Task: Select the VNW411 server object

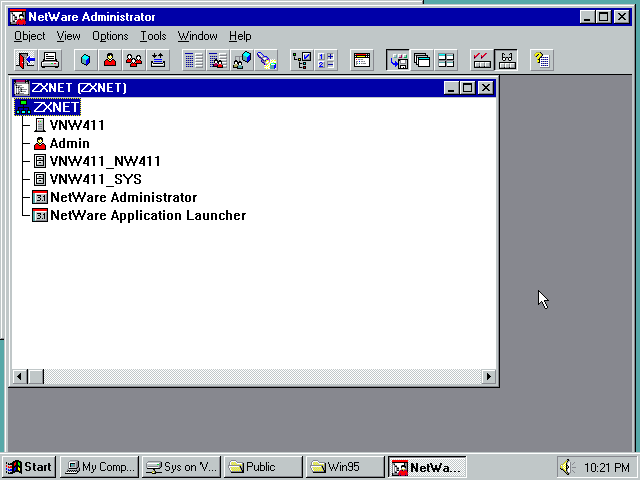Action: (x=77, y=125)
